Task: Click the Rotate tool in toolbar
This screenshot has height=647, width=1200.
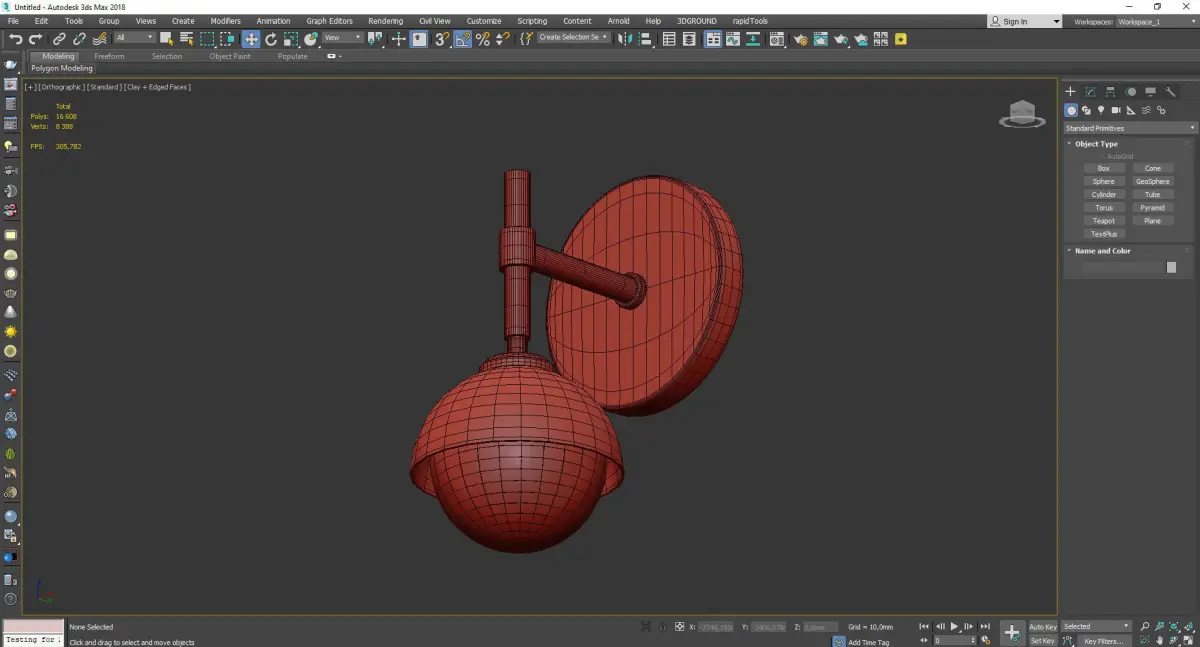Action: [271, 39]
